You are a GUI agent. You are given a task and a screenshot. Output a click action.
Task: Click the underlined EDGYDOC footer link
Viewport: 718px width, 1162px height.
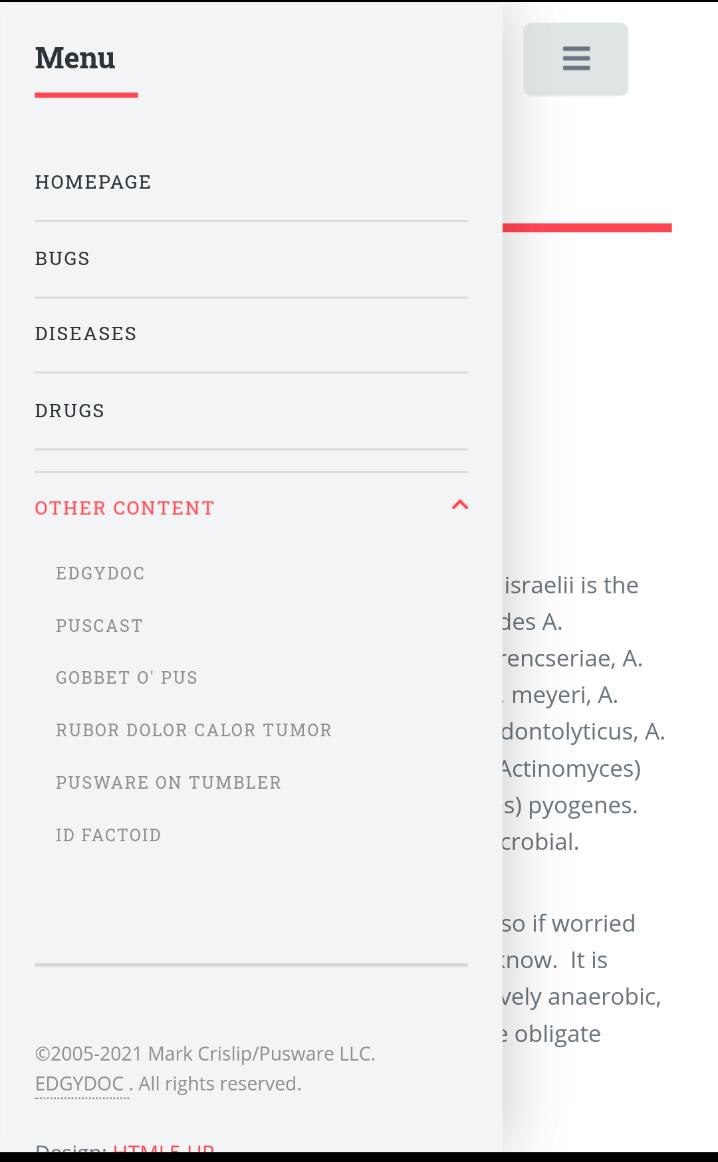tap(80, 1084)
